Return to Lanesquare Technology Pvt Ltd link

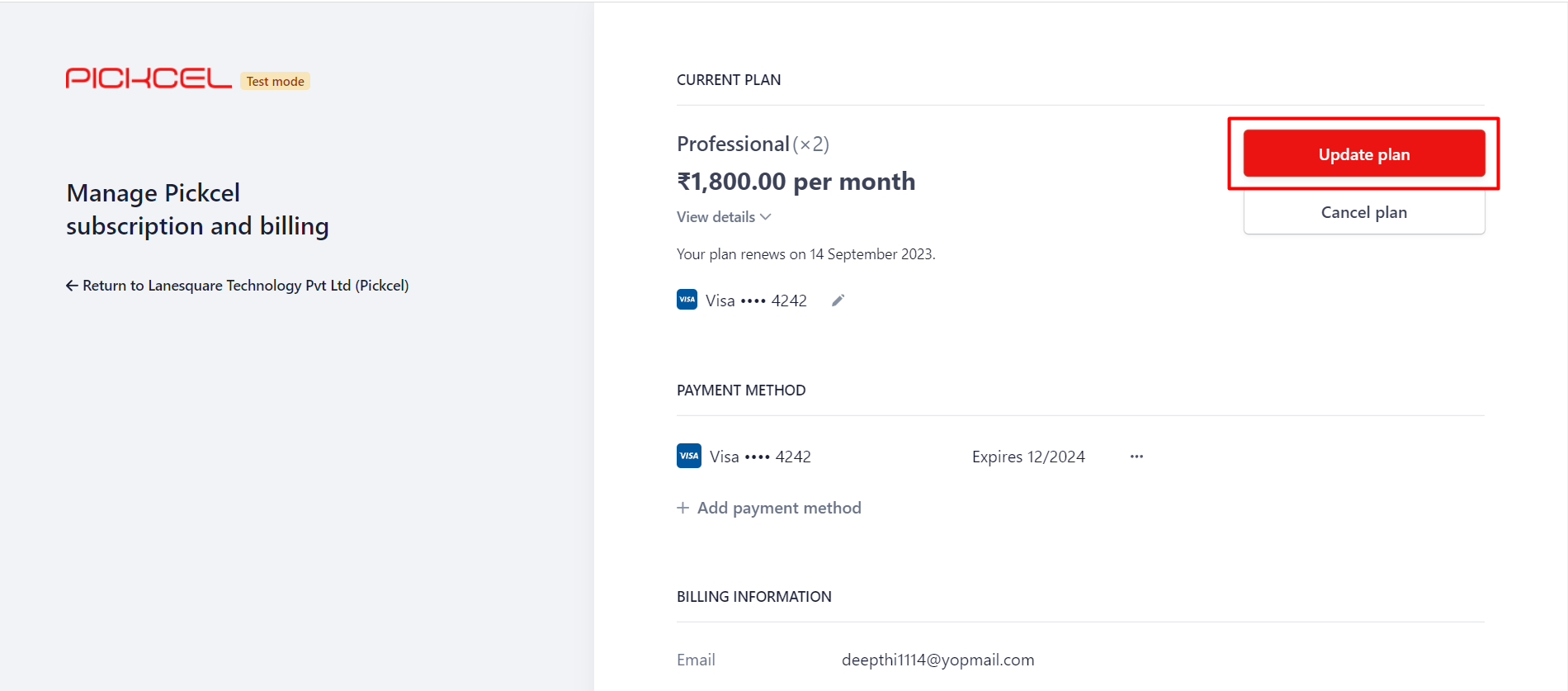click(x=238, y=286)
